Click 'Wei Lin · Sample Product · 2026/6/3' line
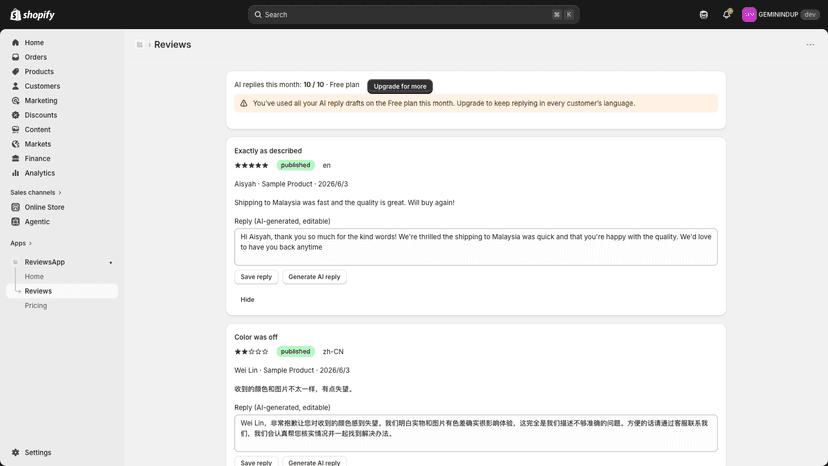This screenshot has width=828, height=466. tap(292, 370)
